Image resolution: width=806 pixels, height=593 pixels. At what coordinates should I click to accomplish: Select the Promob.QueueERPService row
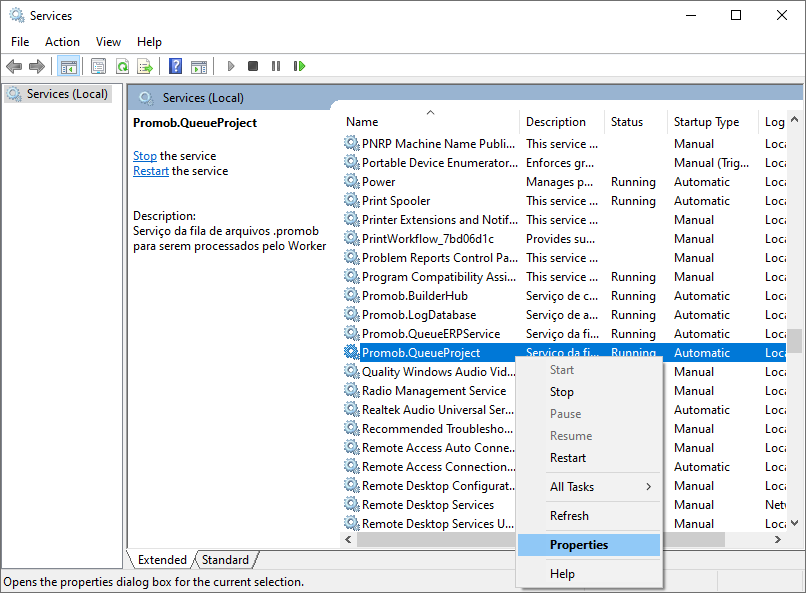[564, 333]
